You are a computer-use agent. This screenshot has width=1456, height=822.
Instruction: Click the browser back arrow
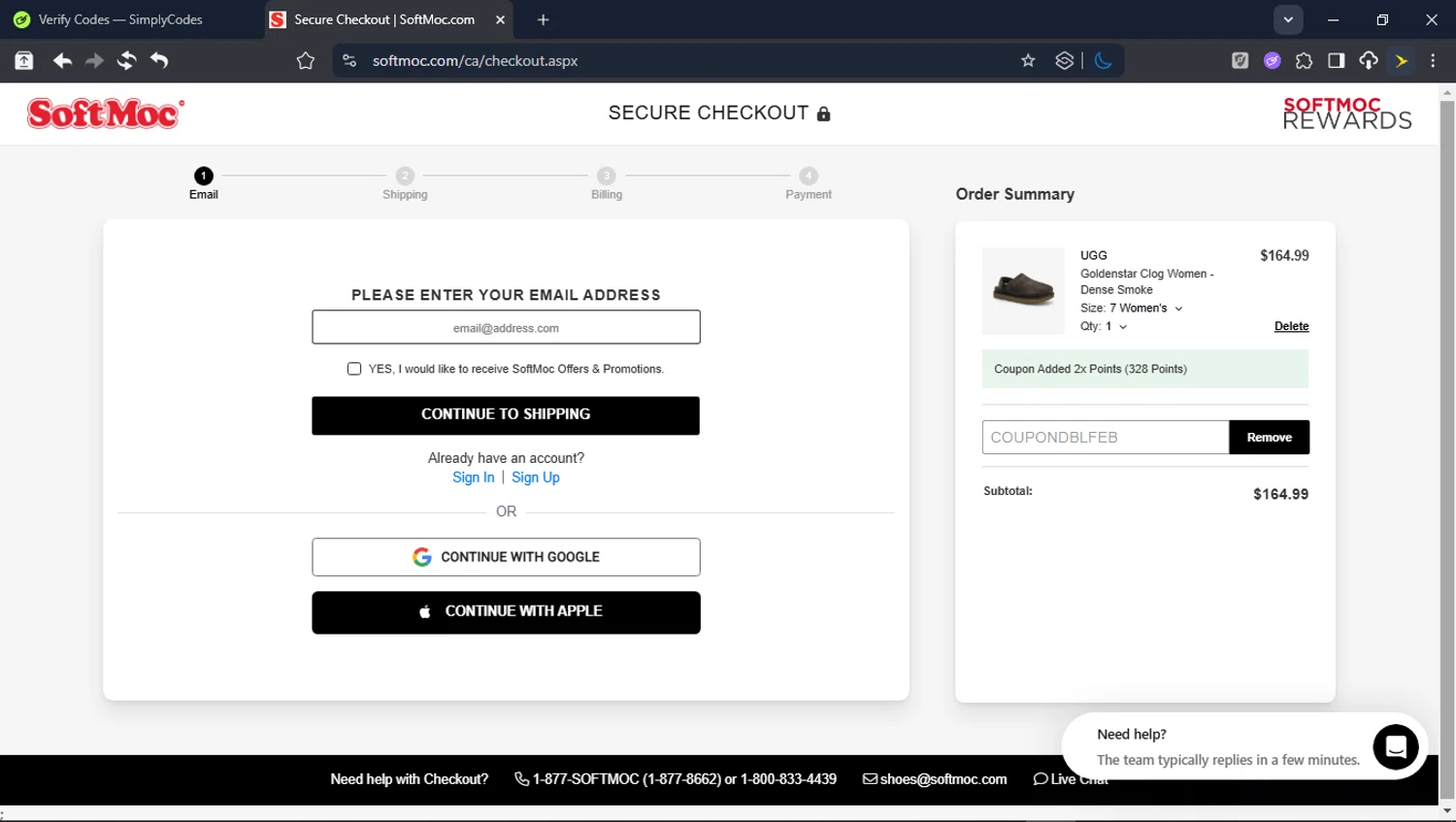(x=62, y=61)
